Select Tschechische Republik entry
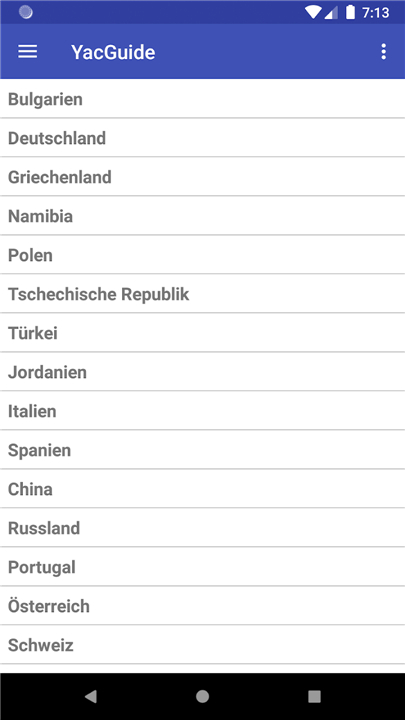Viewport: 405px width, 720px height. click(x=202, y=294)
